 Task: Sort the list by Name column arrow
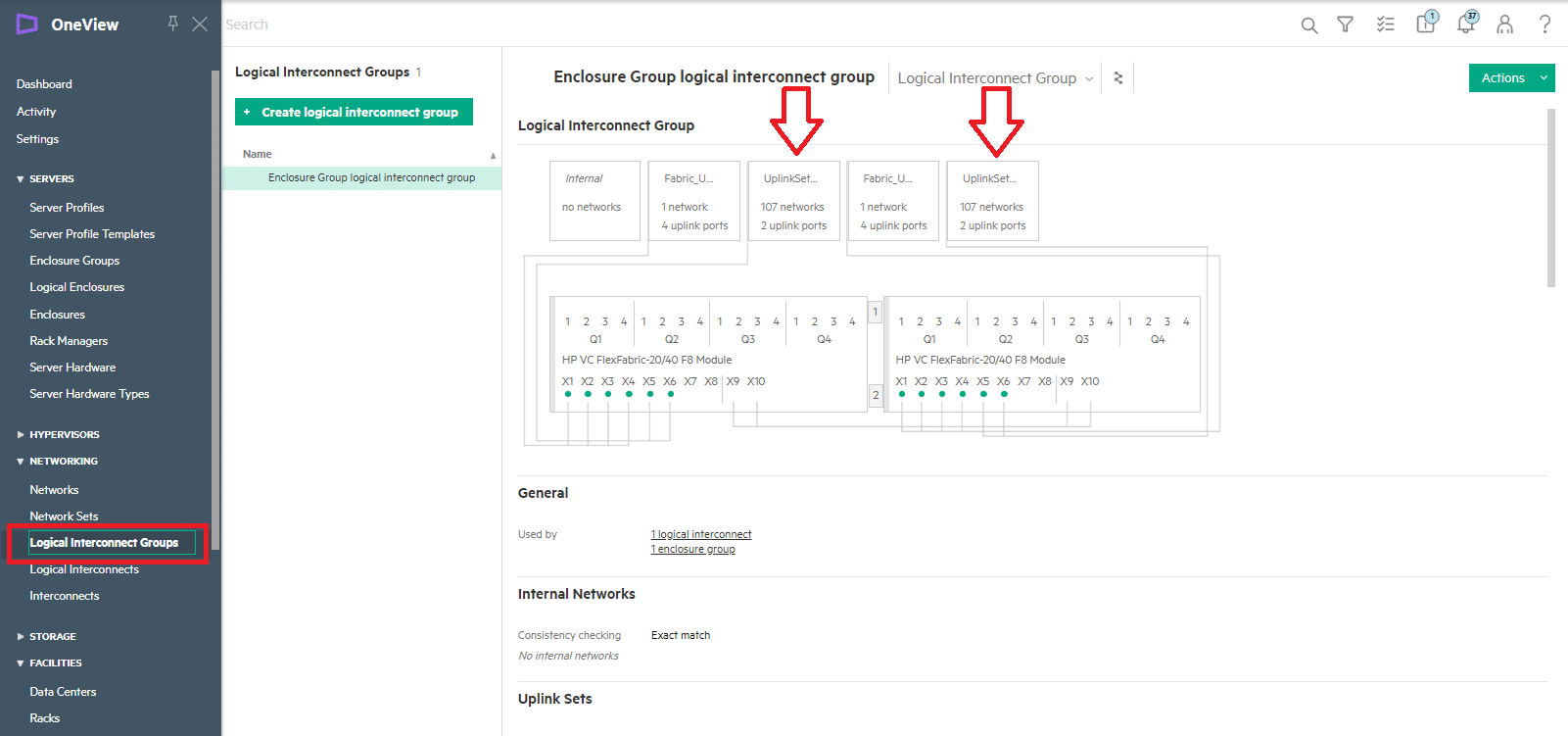pos(493,155)
